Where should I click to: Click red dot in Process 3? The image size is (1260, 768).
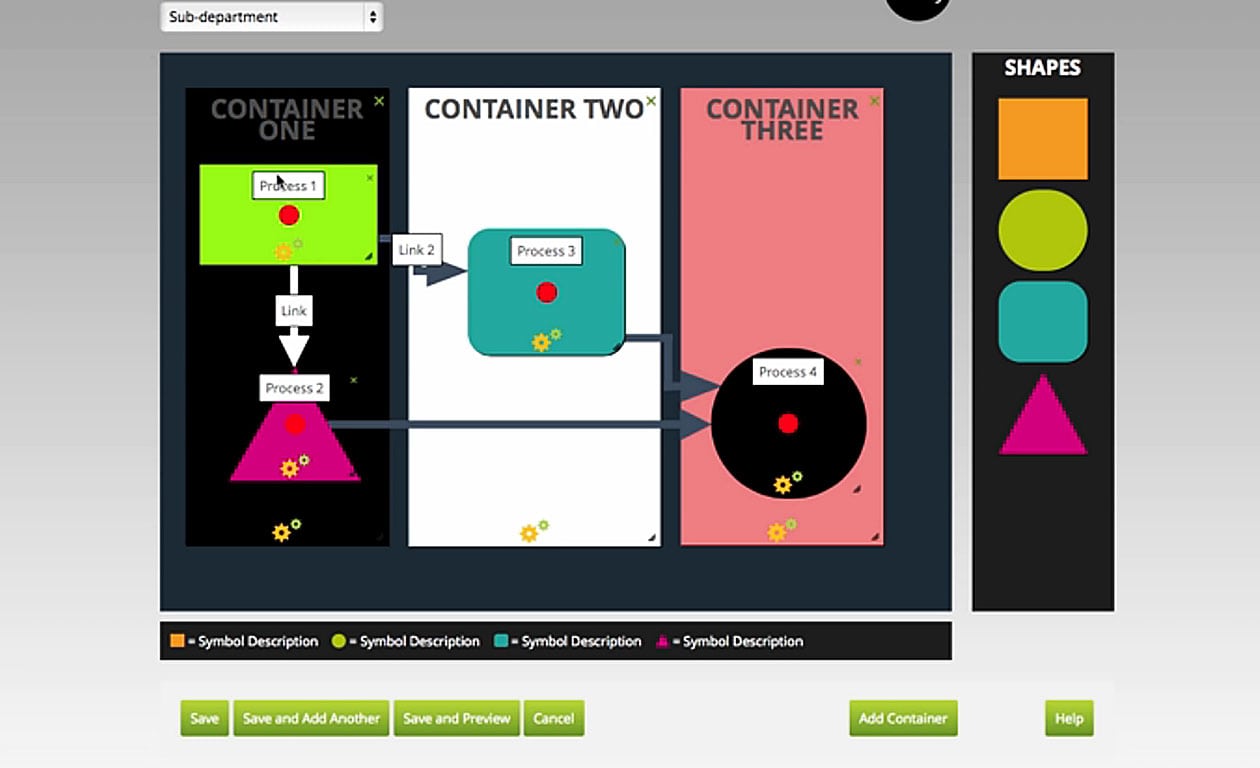click(x=546, y=292)
